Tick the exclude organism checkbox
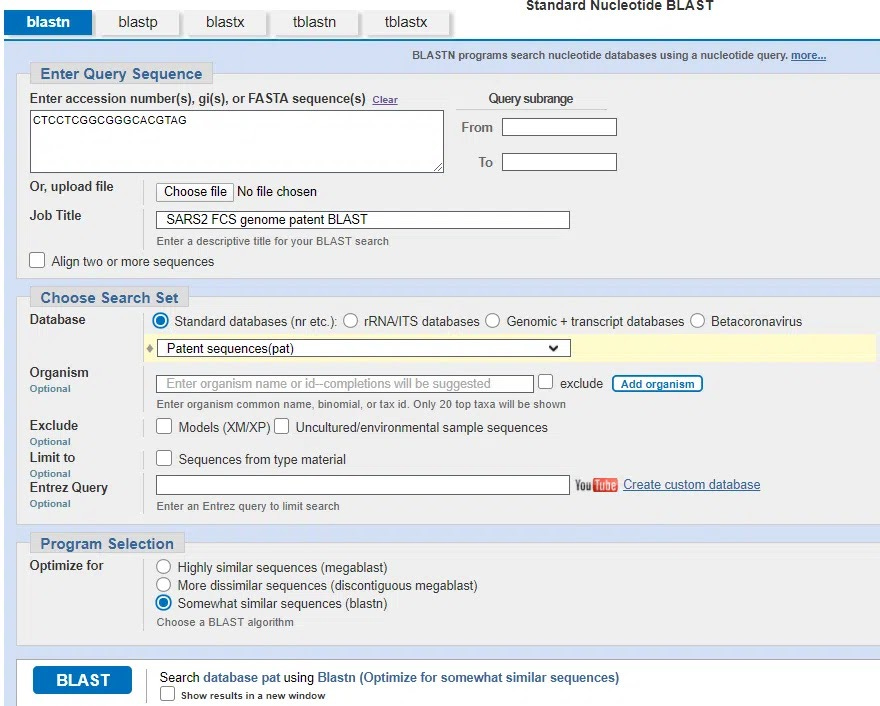Viewport: 880px width, 706px height. (546, 382)
